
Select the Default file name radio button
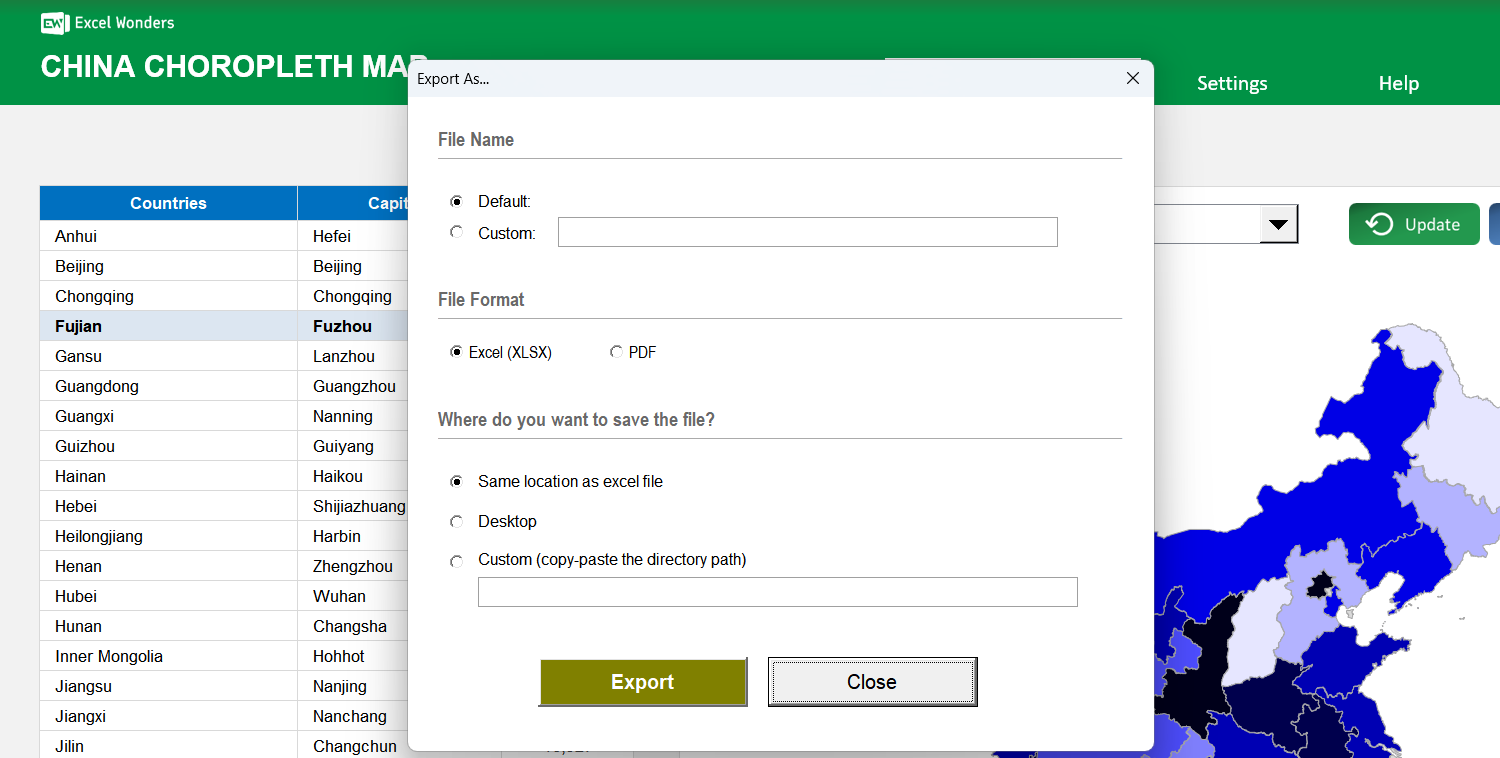457,201
